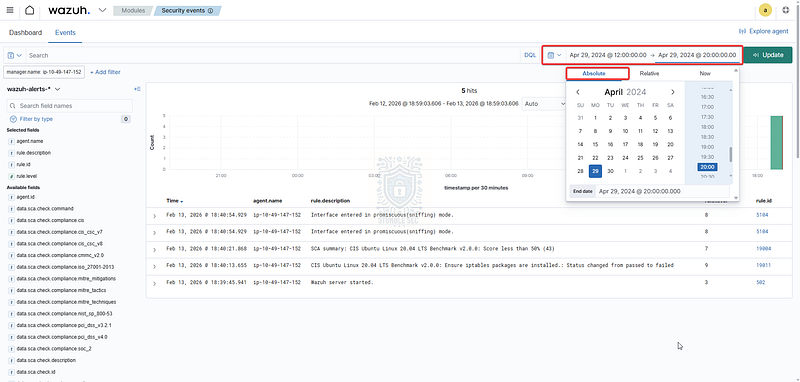This screenshot has height=382, width=800.
Task: Select the Relative tab in date popover
Action: 649,73
